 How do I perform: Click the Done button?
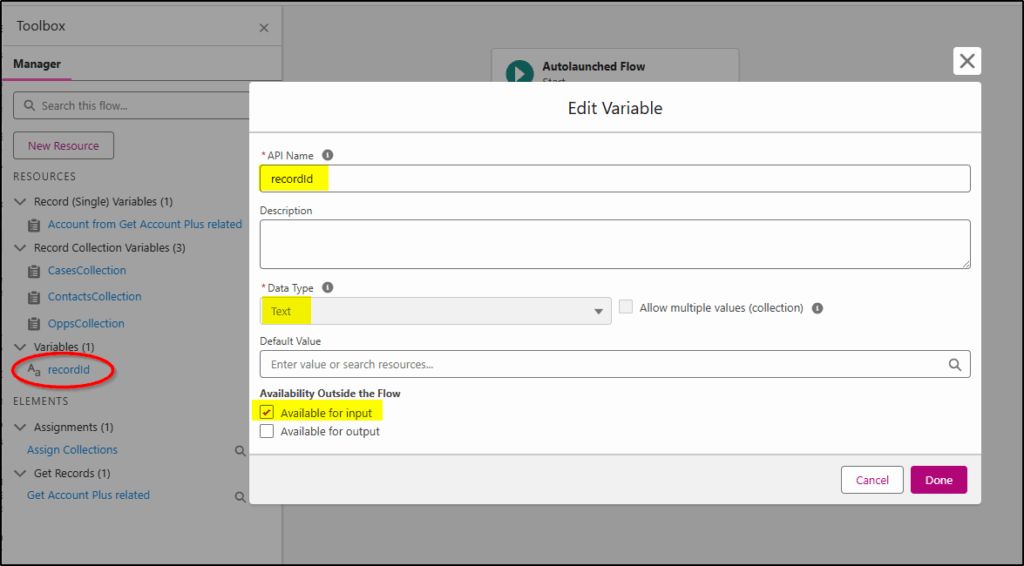click(938, 480)
